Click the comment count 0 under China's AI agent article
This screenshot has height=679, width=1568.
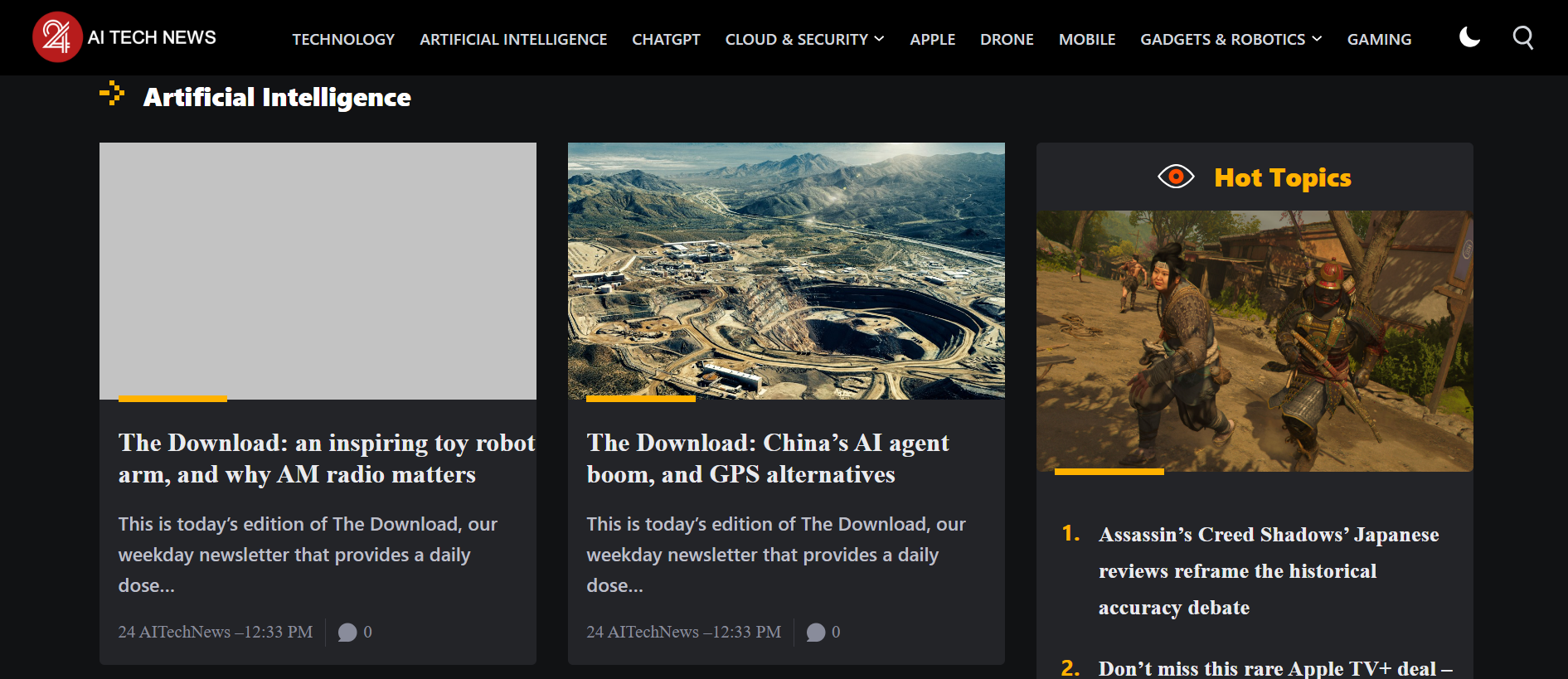click(x=836, y=632)
